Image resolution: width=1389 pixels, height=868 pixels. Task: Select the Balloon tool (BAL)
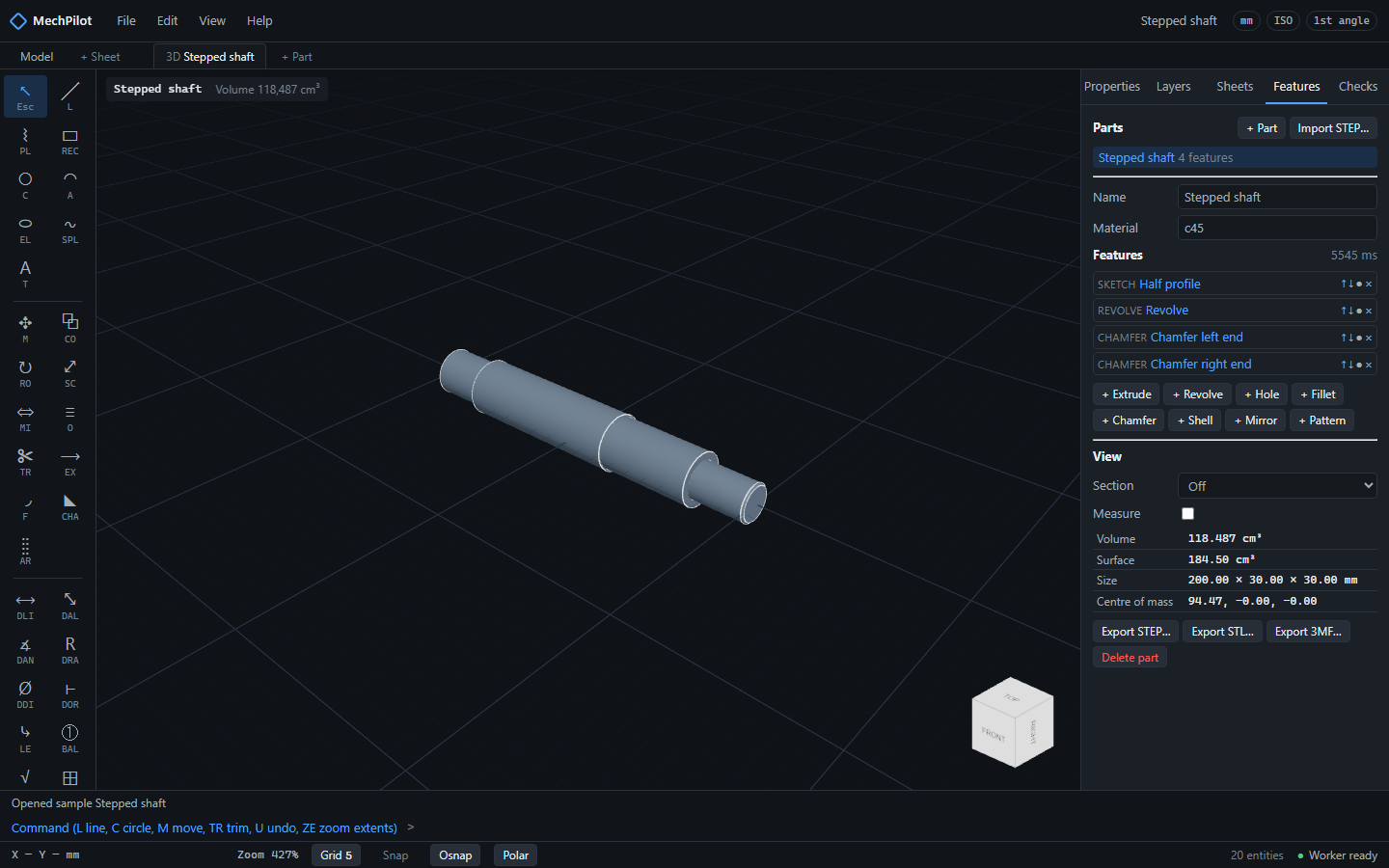point(69,739)
